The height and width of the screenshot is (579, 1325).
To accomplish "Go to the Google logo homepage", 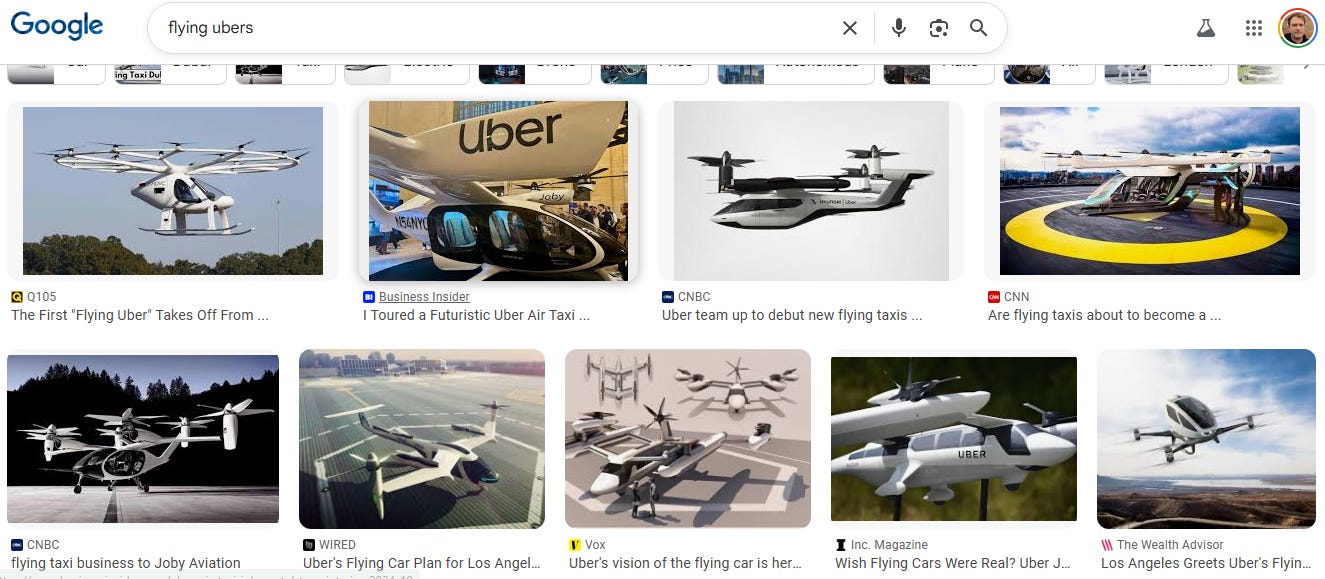I will tap(57, 27).
